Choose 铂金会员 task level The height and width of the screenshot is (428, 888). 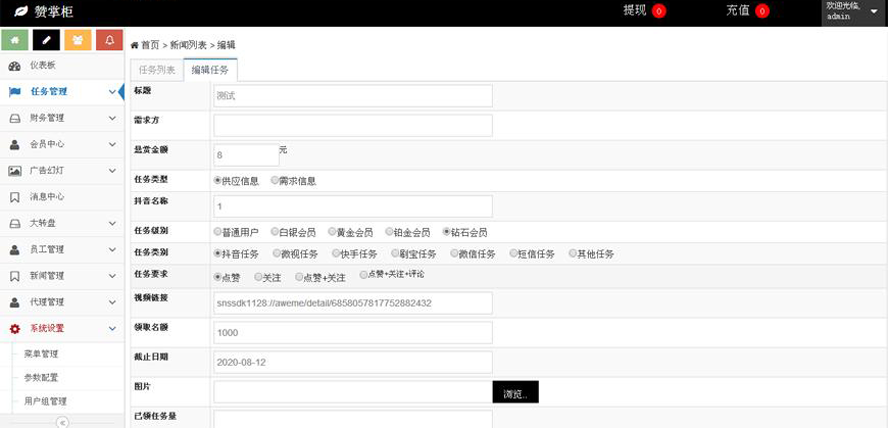point(389,232)
